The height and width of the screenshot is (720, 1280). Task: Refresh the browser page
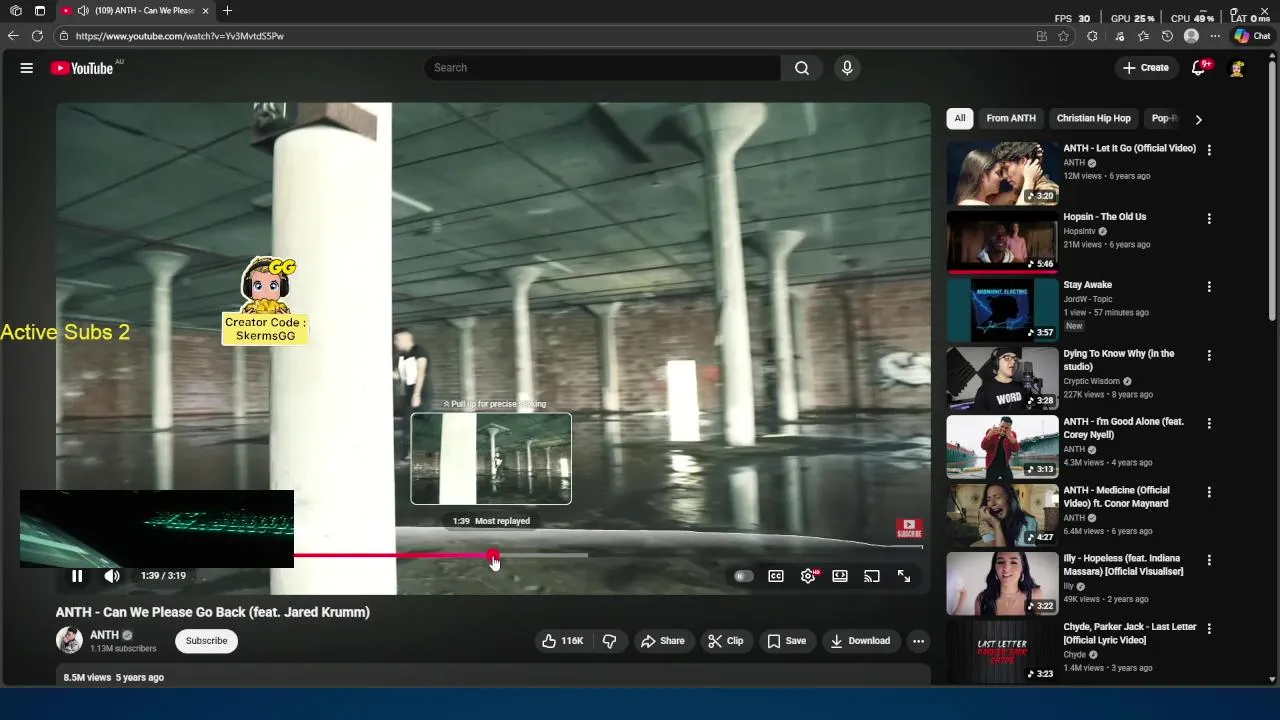[37, 36]
